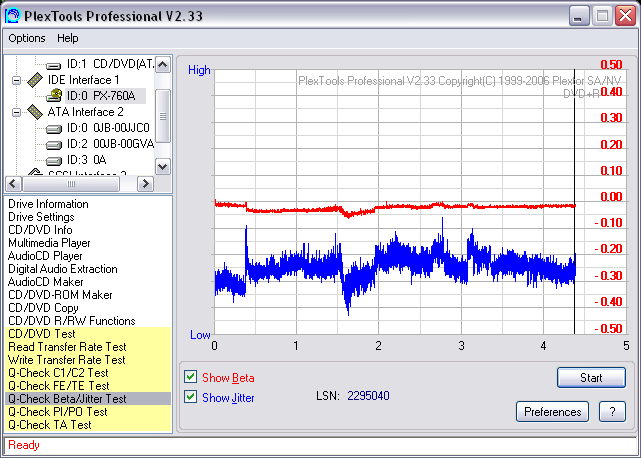
Task: Open the Options menu
Action: (x=27, y=38)
